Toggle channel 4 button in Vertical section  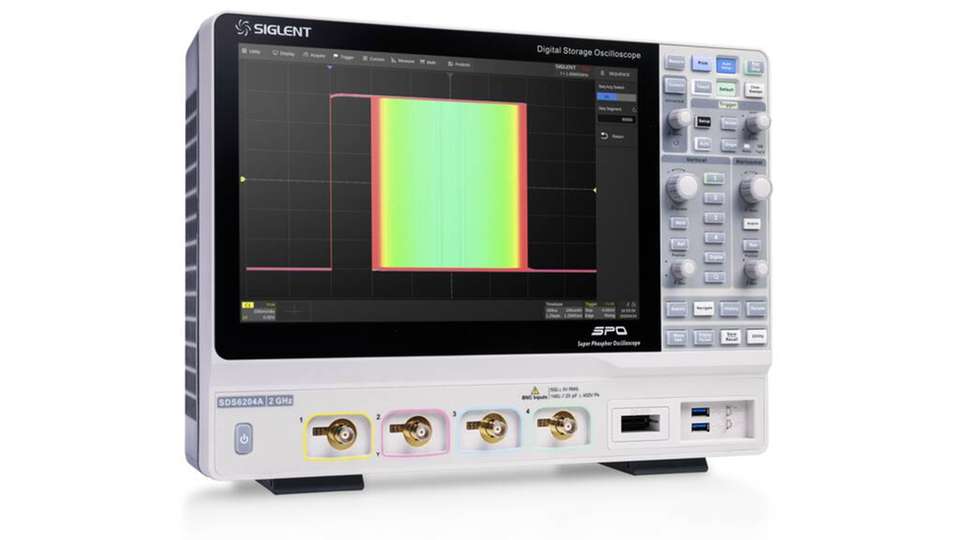[714, 238]
